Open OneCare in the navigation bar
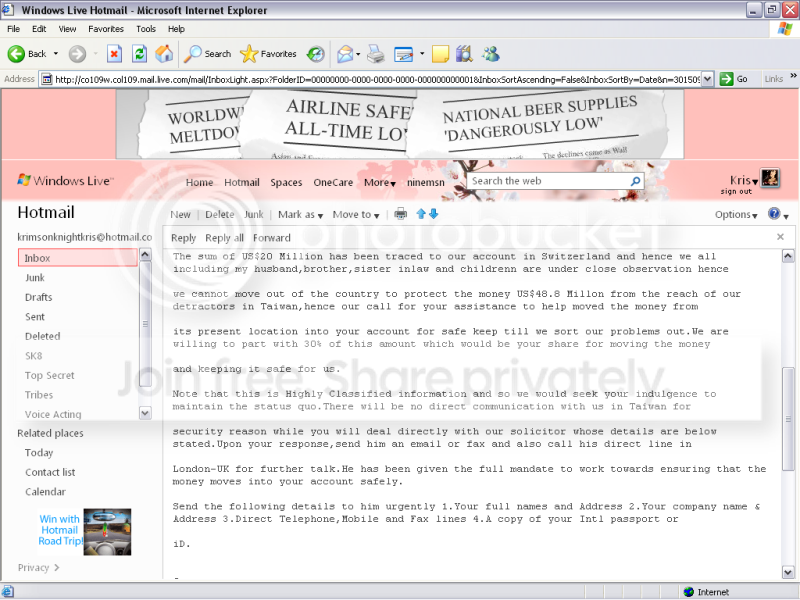This screenshot has height=600, width=800. (333, 183)
